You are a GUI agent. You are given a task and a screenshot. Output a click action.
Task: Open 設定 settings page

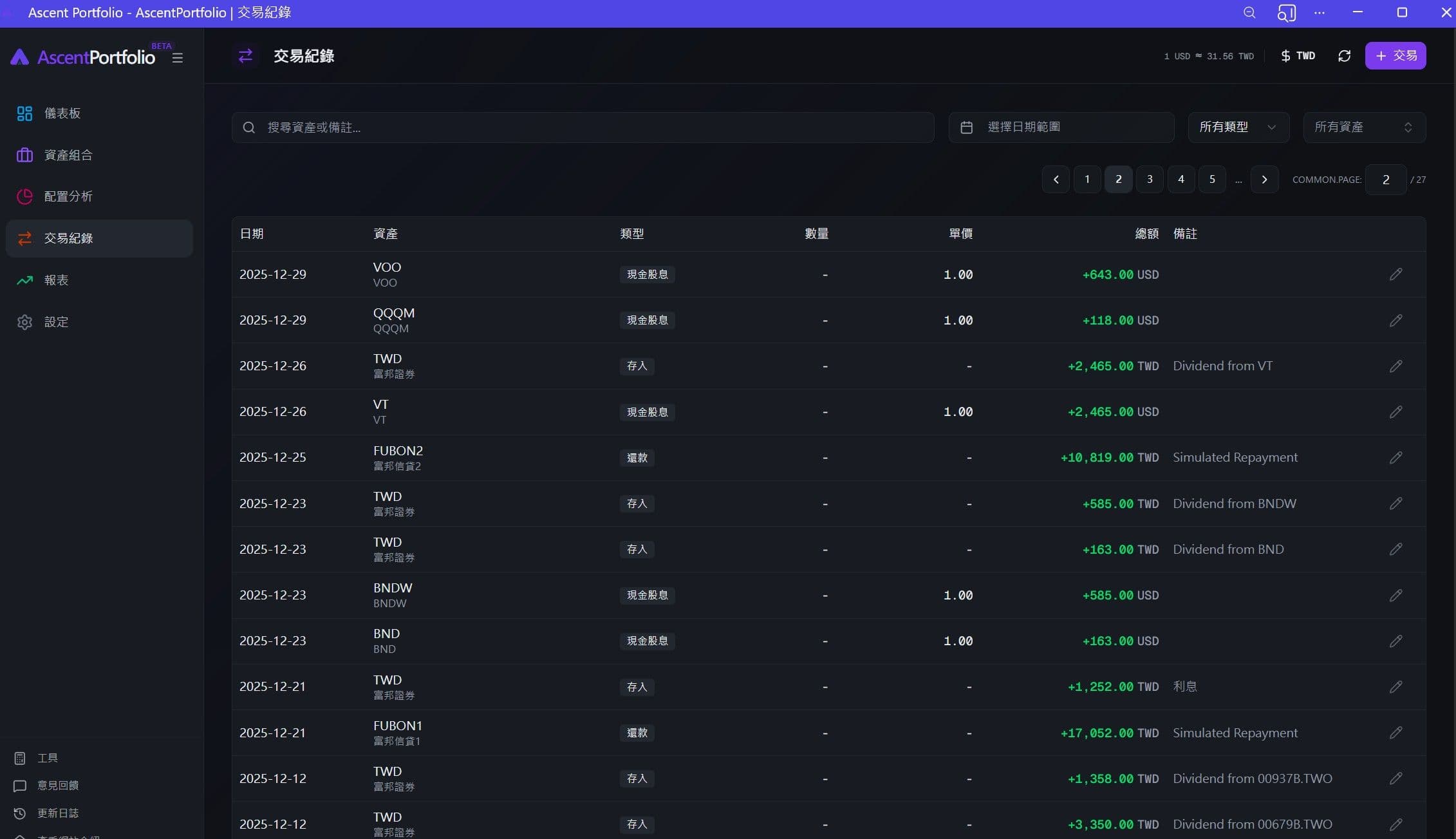99,322
